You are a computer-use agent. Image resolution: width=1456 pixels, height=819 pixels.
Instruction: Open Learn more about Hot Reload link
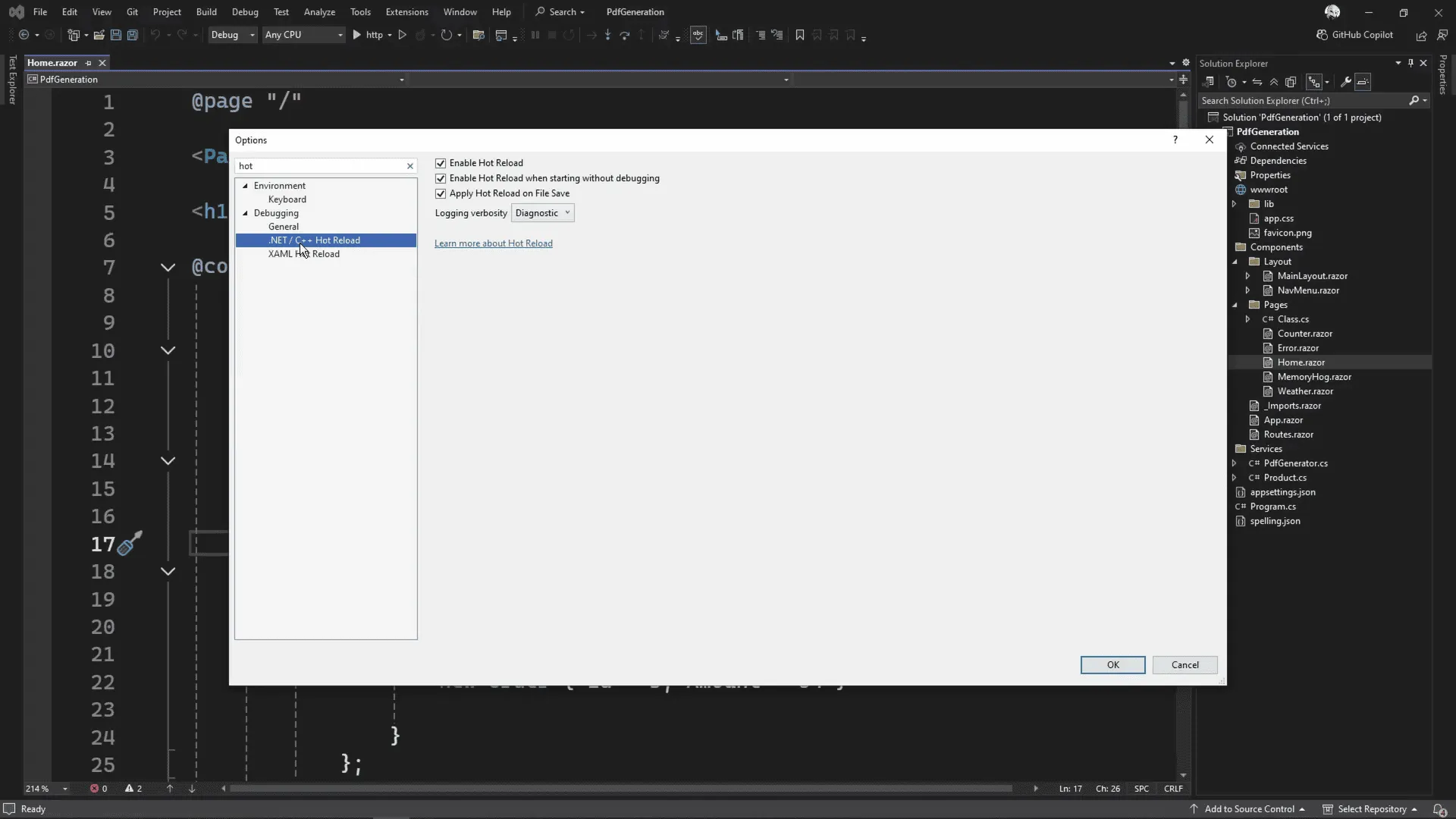point(494,243)
